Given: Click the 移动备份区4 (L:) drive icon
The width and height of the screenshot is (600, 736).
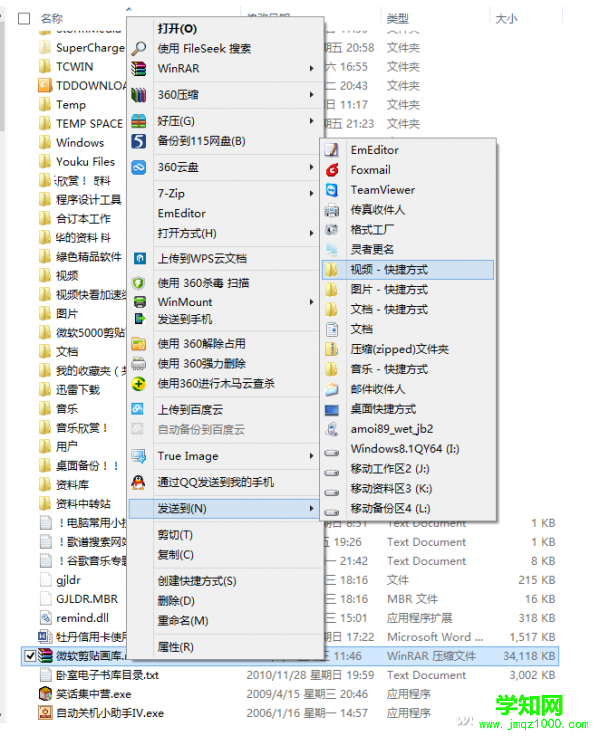Looking at the screenshot, I should 332,511.
